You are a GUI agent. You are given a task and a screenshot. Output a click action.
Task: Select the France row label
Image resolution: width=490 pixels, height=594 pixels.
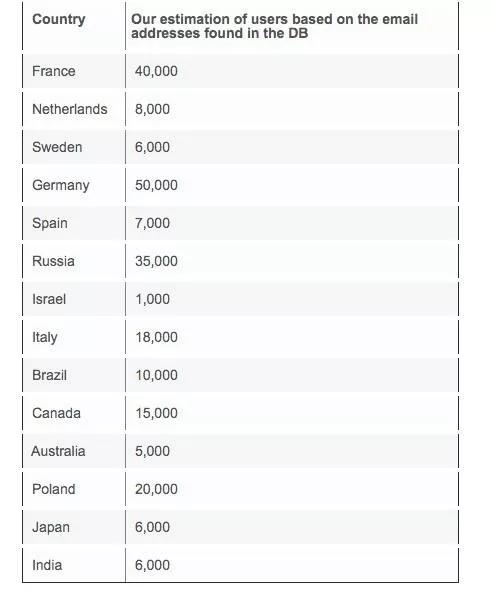[x=53, y=71]
